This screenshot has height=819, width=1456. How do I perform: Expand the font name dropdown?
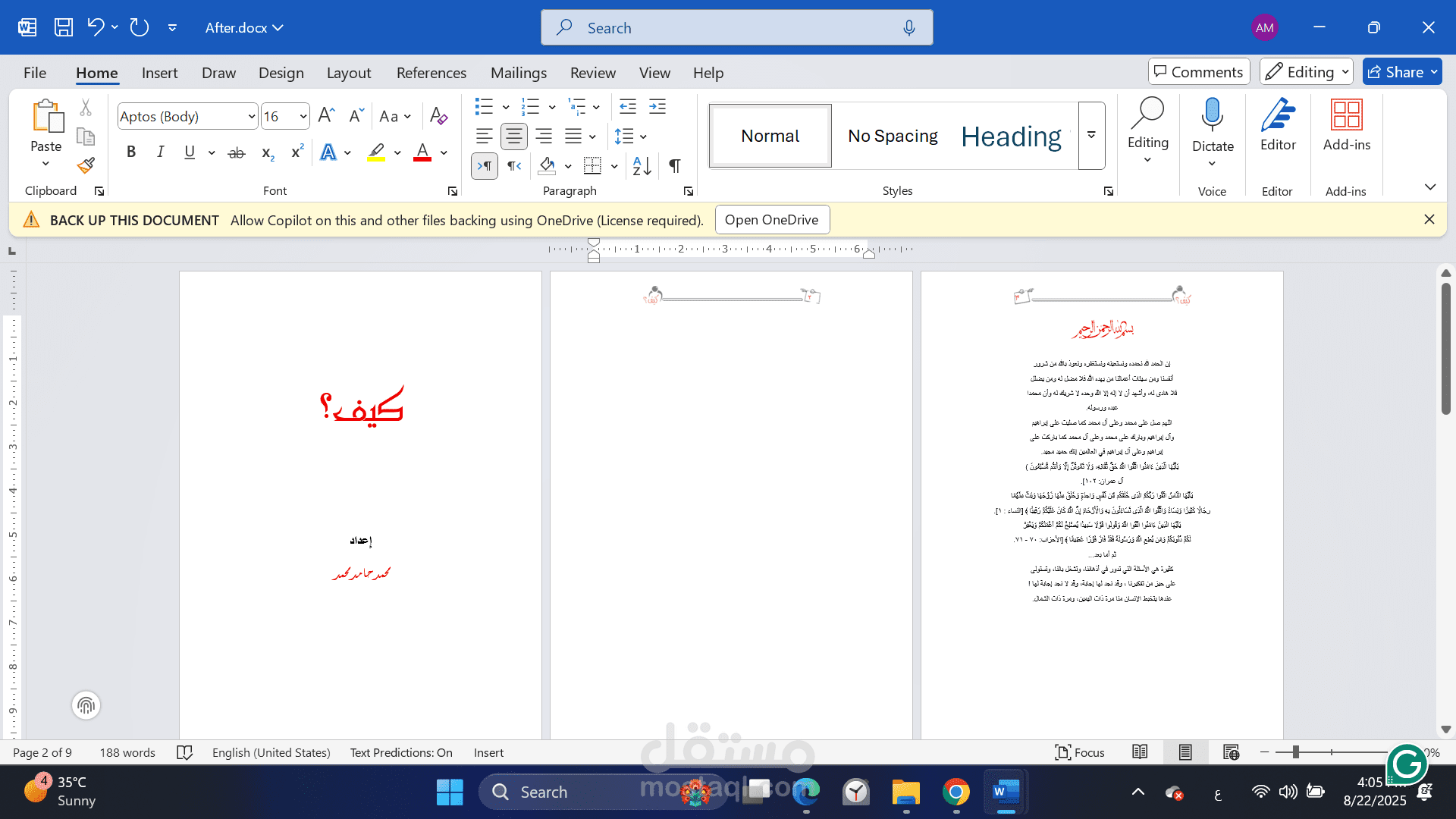tap(251, 117)
